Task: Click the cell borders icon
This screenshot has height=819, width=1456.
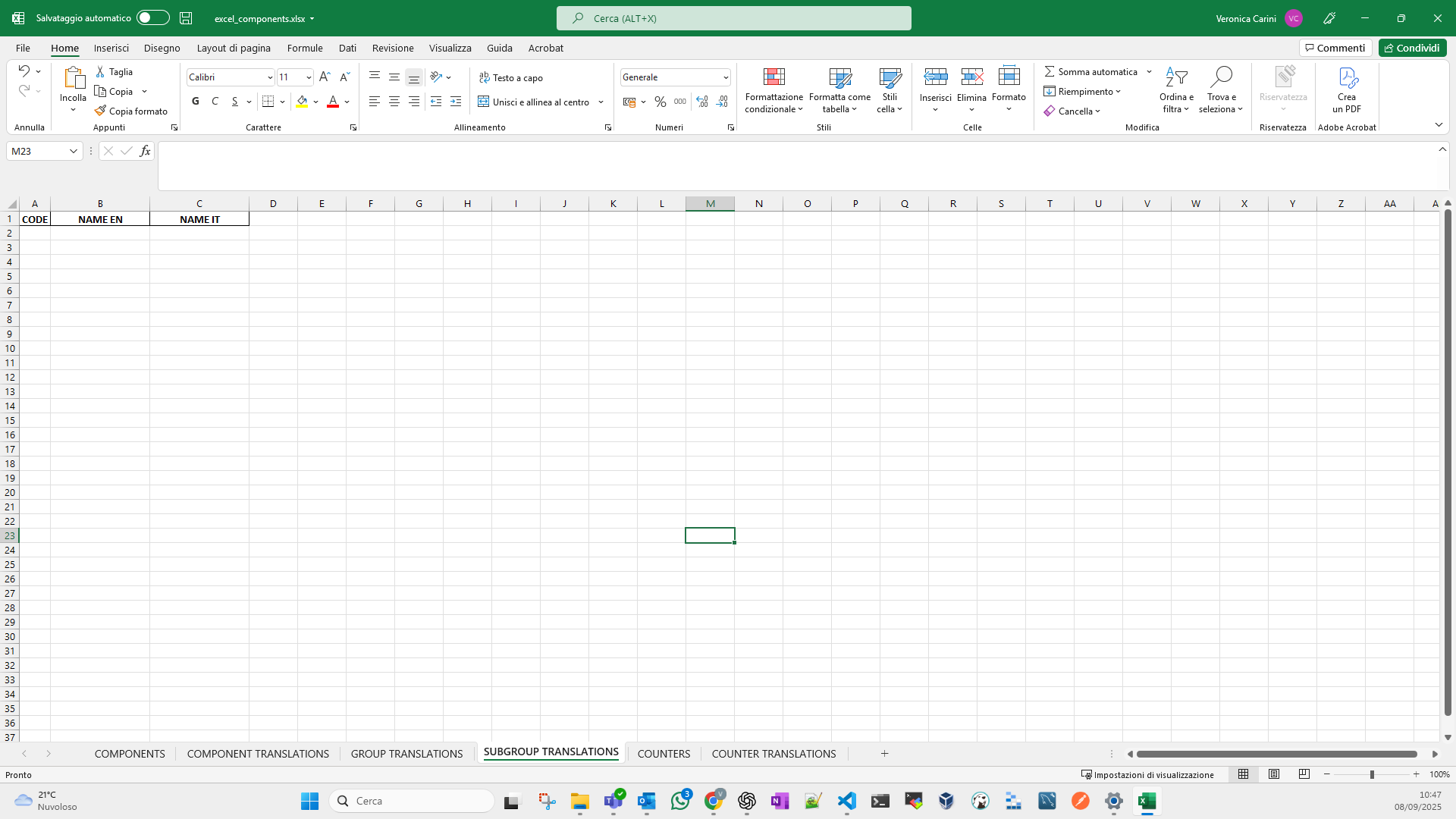Action: click(x=268, y=102)
